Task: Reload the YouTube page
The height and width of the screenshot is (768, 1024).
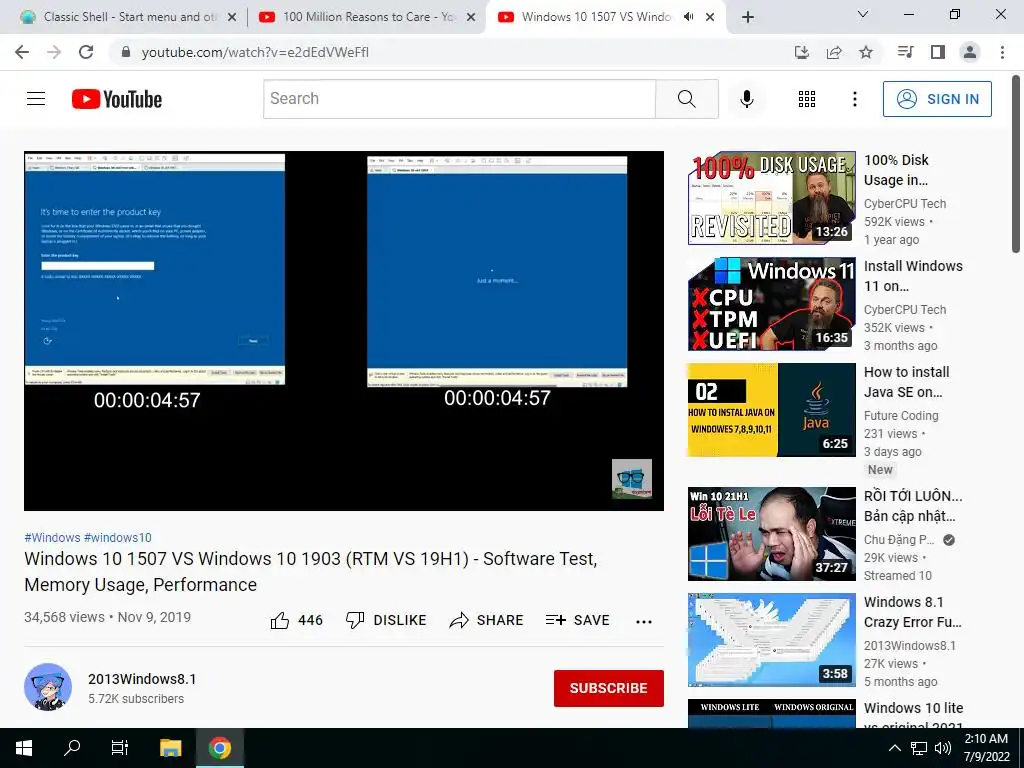Action: [x=86, y=52]
